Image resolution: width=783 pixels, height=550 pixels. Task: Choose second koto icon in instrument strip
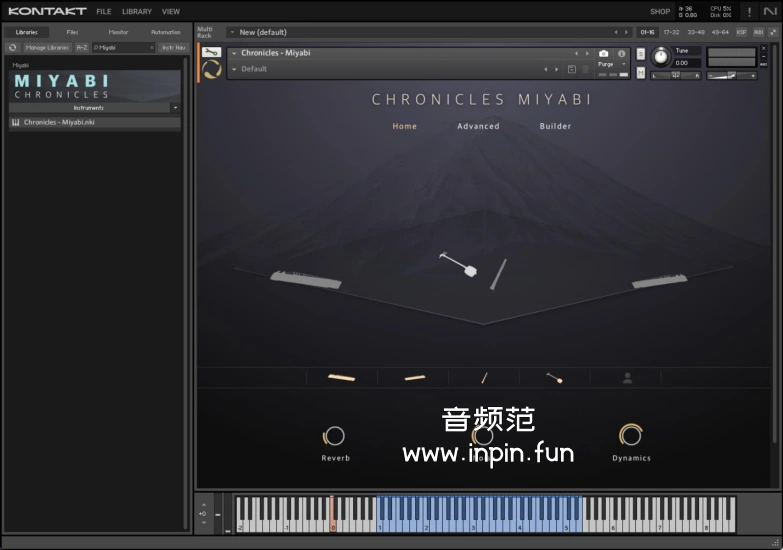[414, 378]
